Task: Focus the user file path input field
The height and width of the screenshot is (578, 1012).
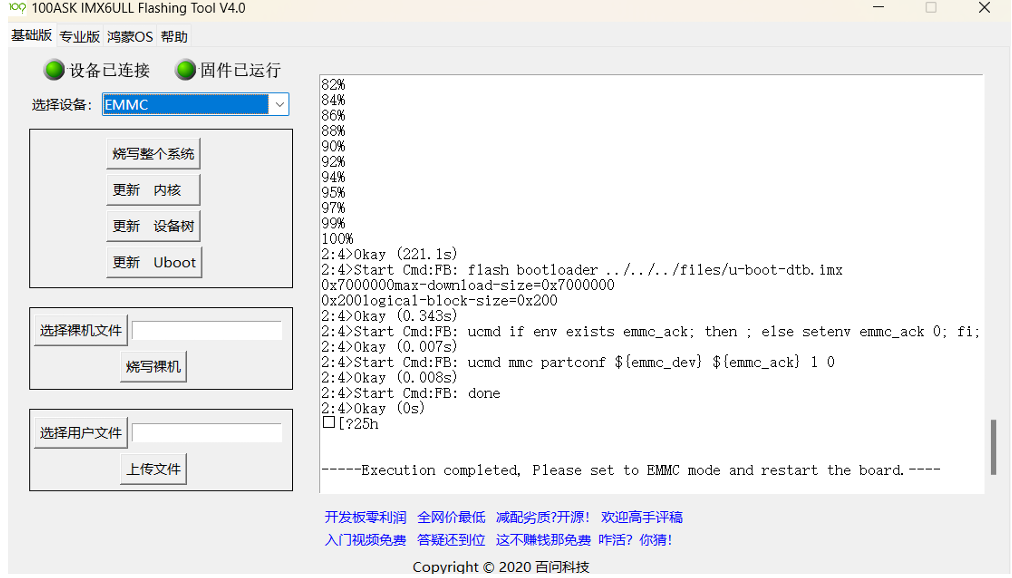Action: pyautogui.click(x=207, y=433)
